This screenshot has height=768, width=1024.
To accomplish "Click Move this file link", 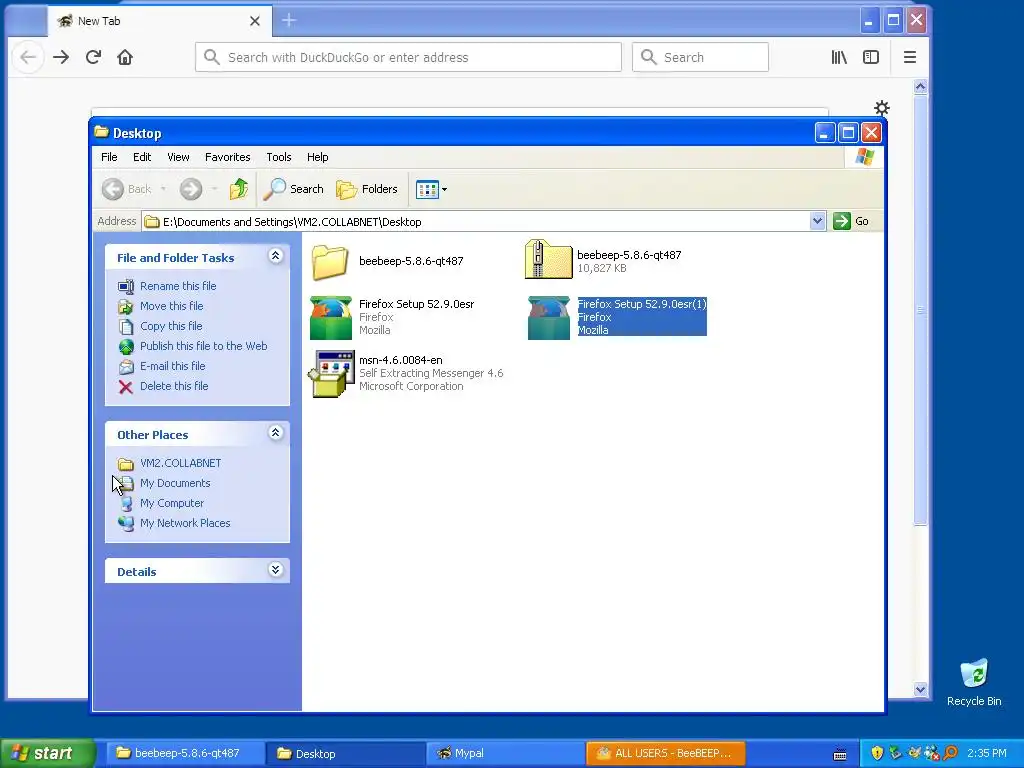I will pyautogui.click(x=171, y=306).
